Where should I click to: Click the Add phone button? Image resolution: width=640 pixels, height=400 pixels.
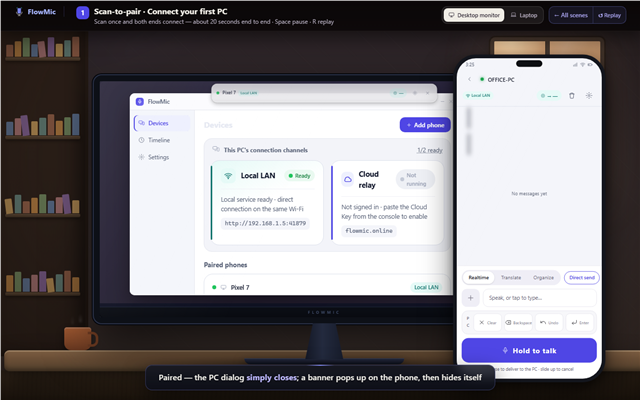click(425, 125)
